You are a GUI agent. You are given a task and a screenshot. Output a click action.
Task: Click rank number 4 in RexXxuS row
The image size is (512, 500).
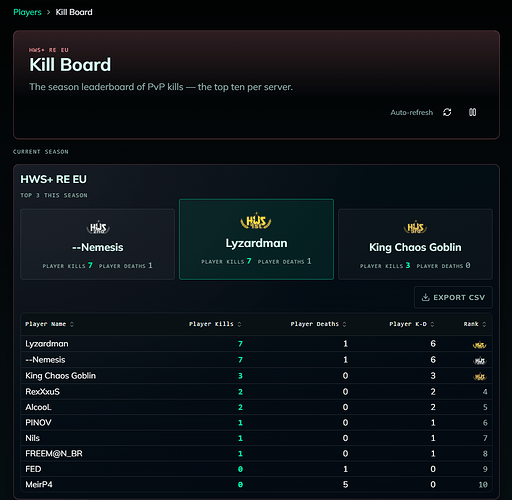pyautogui.click(x=485, y=392)
